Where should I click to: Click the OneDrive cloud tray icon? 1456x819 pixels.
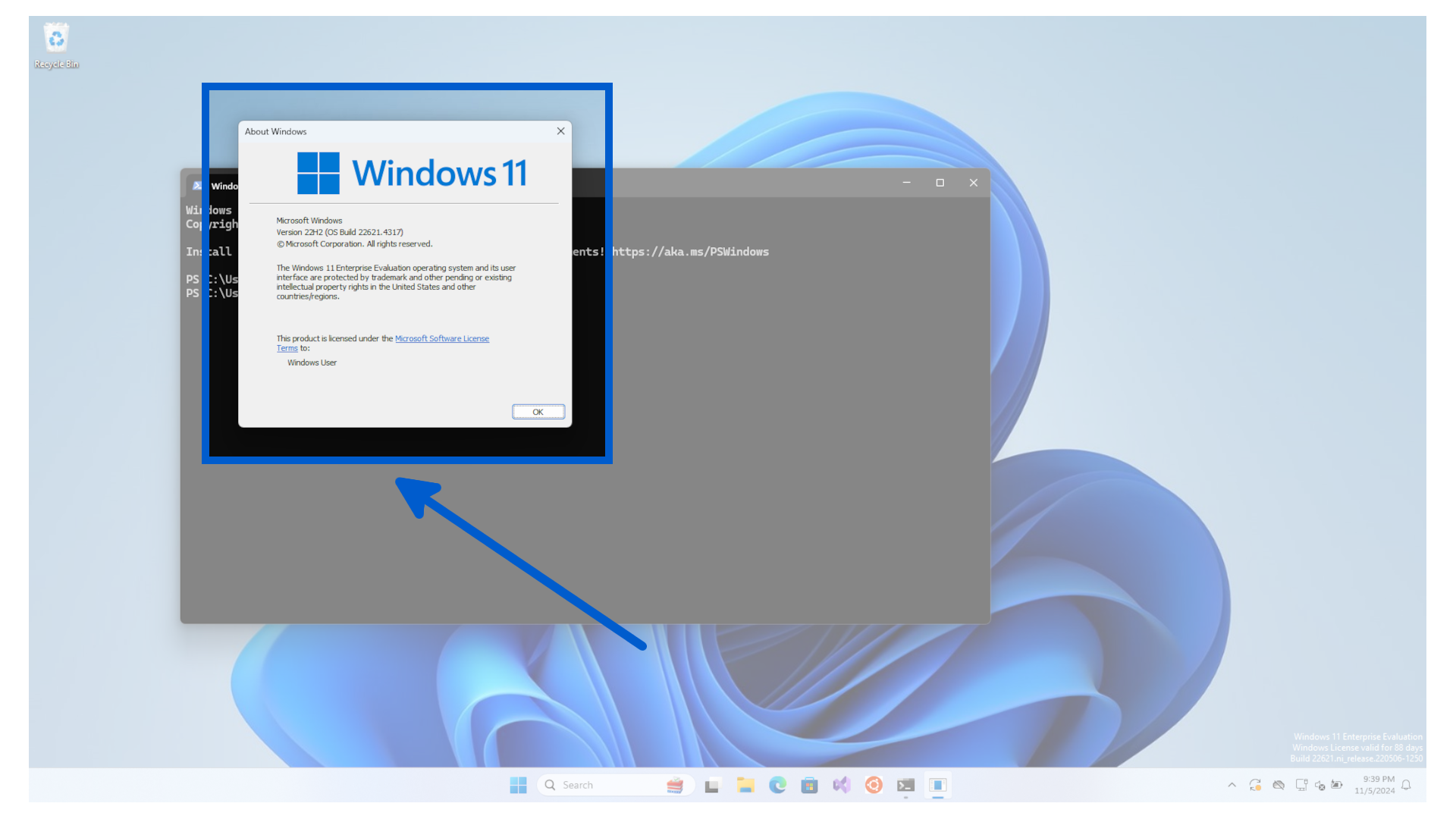point(1279,785)
